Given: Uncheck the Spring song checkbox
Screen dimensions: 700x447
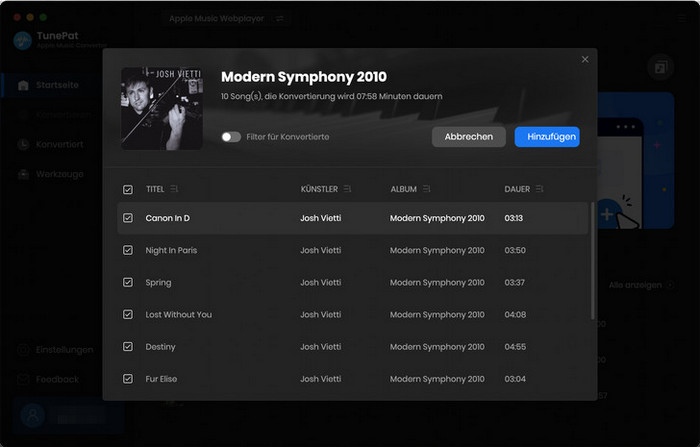Looking at the screenshot, I should [128, 282].
